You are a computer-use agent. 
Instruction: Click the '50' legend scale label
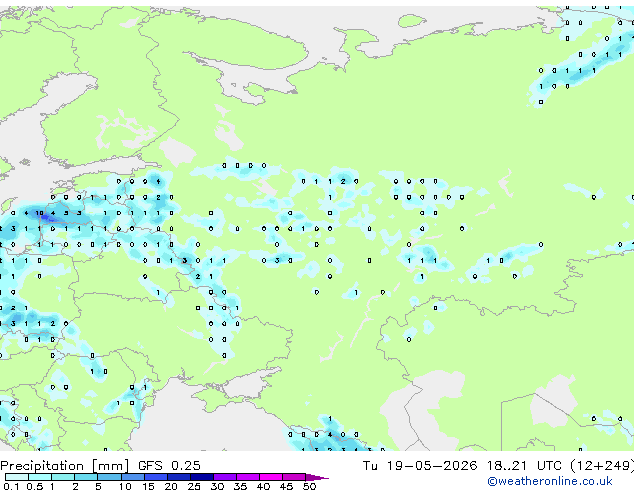pyautogui.click(x=309, y=486)
